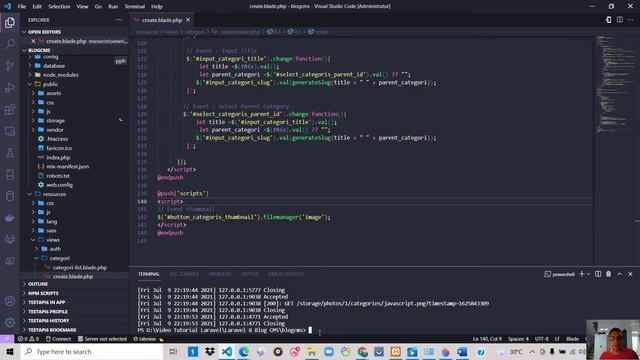Open the Manage gear settings
The height and width of the screenshot is (360, 640).
10,322
